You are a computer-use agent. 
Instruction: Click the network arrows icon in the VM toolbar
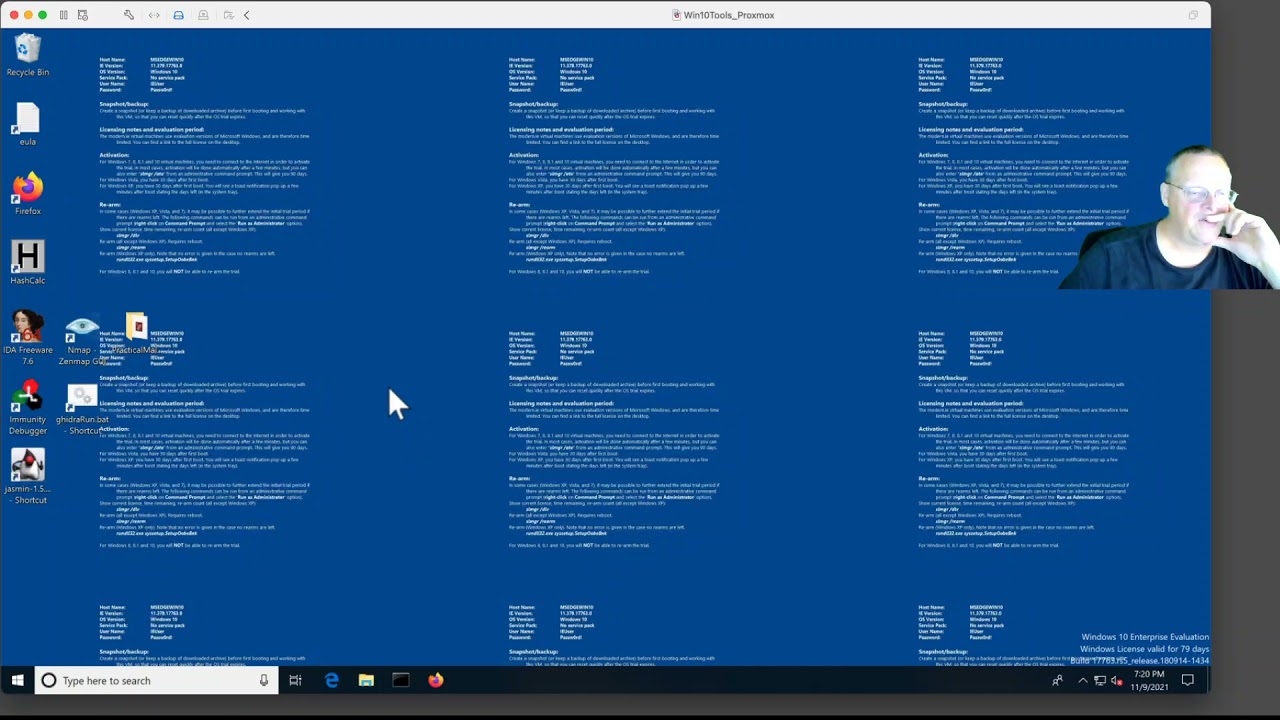coord(154,15)
